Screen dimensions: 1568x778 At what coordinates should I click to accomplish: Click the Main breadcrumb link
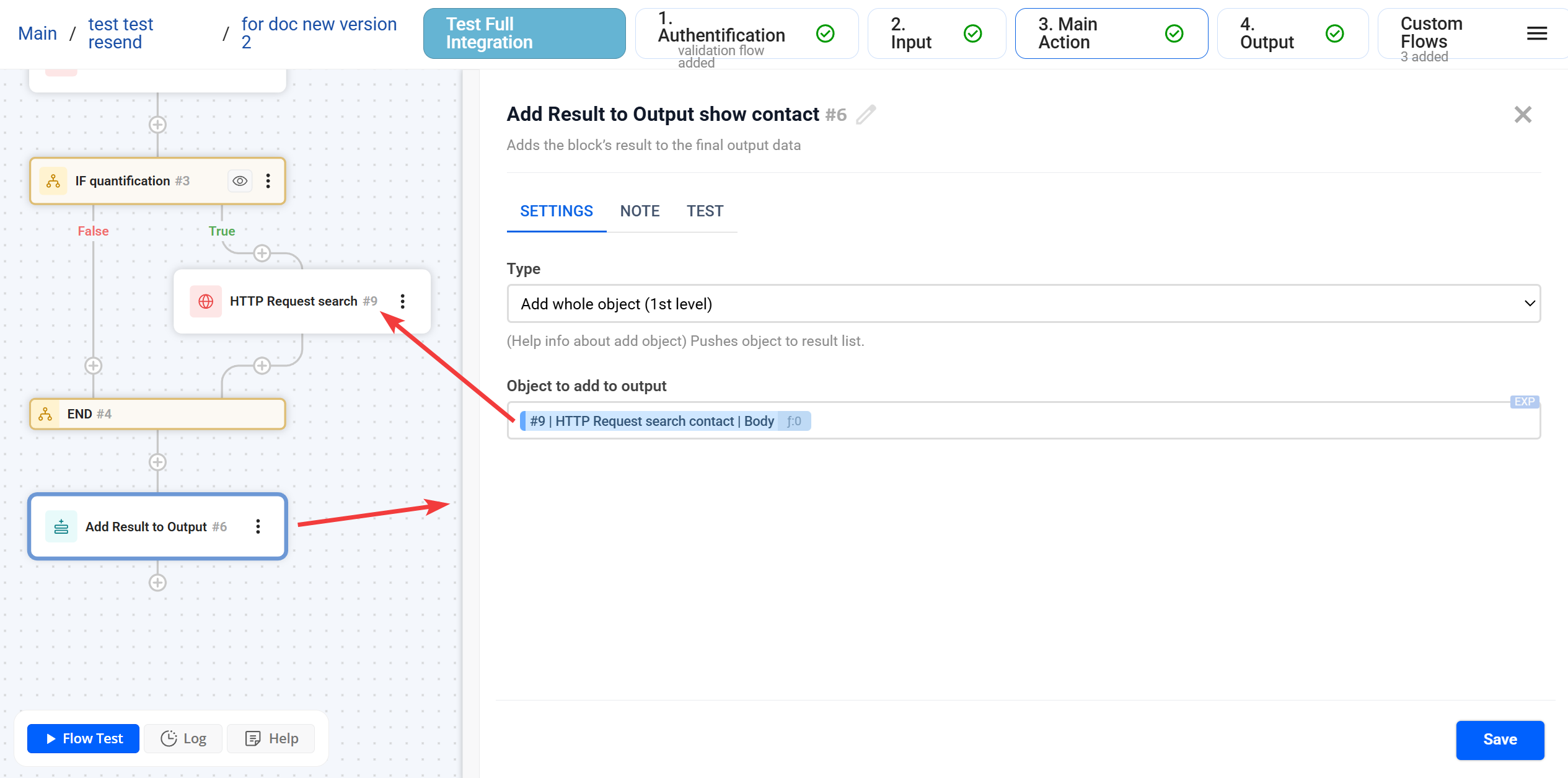coord(37,33)
